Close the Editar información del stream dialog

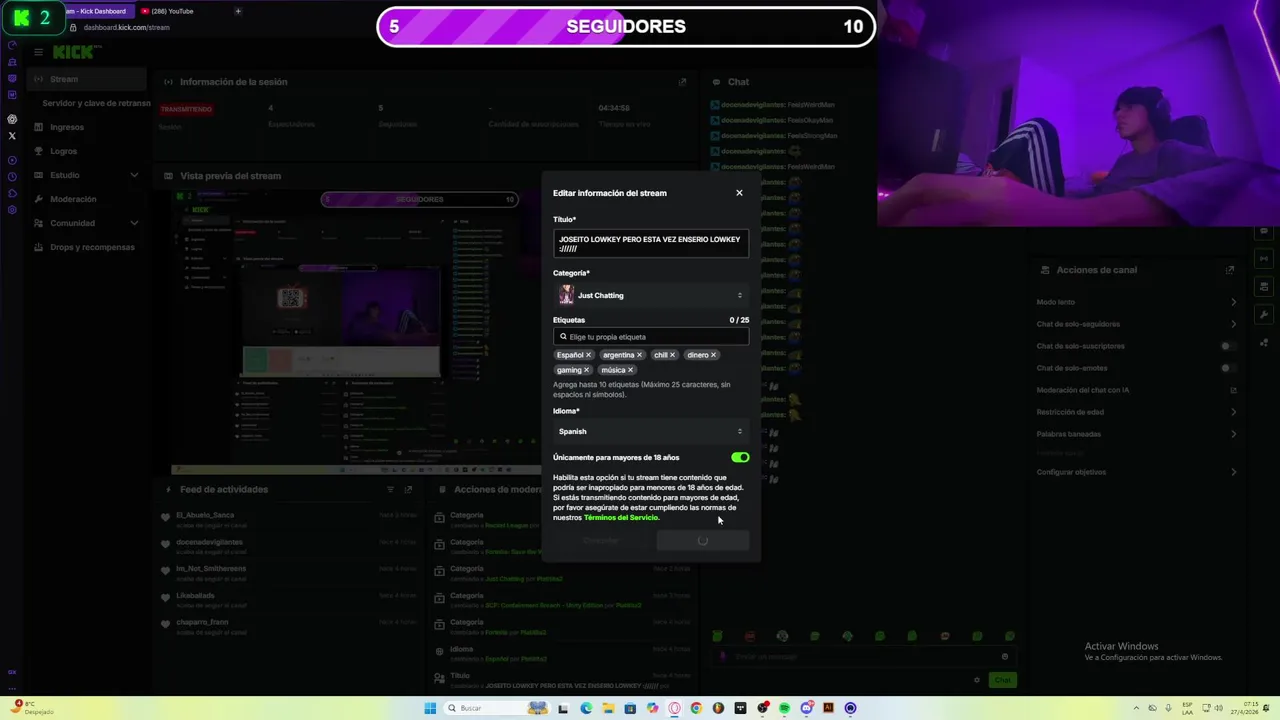[739, 193]
